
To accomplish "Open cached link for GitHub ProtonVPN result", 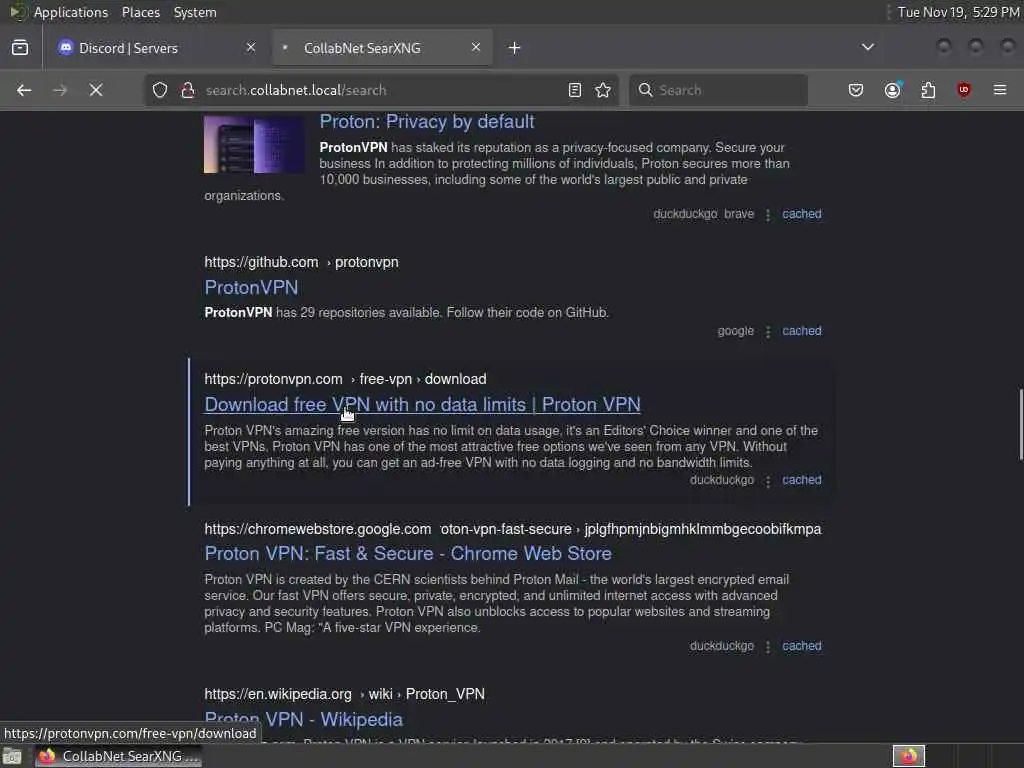I will click(802, 331).
